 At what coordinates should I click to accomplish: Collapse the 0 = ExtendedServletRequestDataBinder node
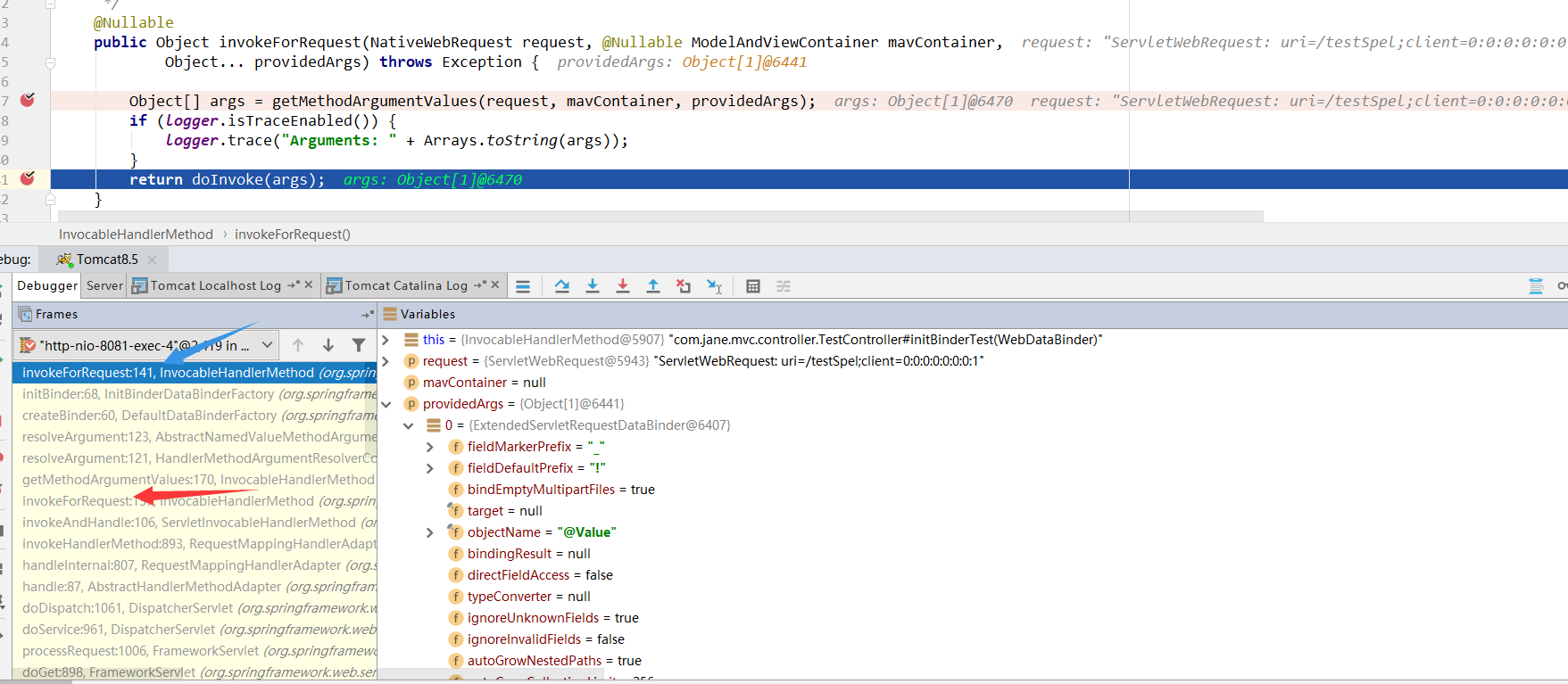408,425
